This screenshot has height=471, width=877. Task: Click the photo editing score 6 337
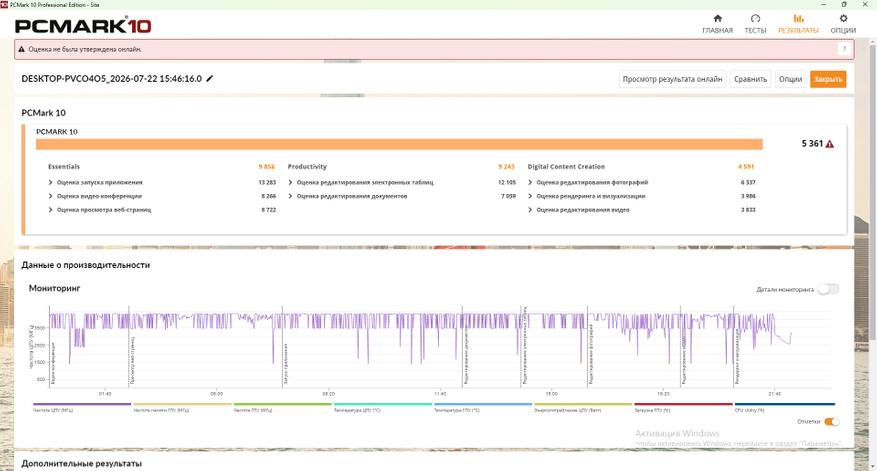(748, 182)
